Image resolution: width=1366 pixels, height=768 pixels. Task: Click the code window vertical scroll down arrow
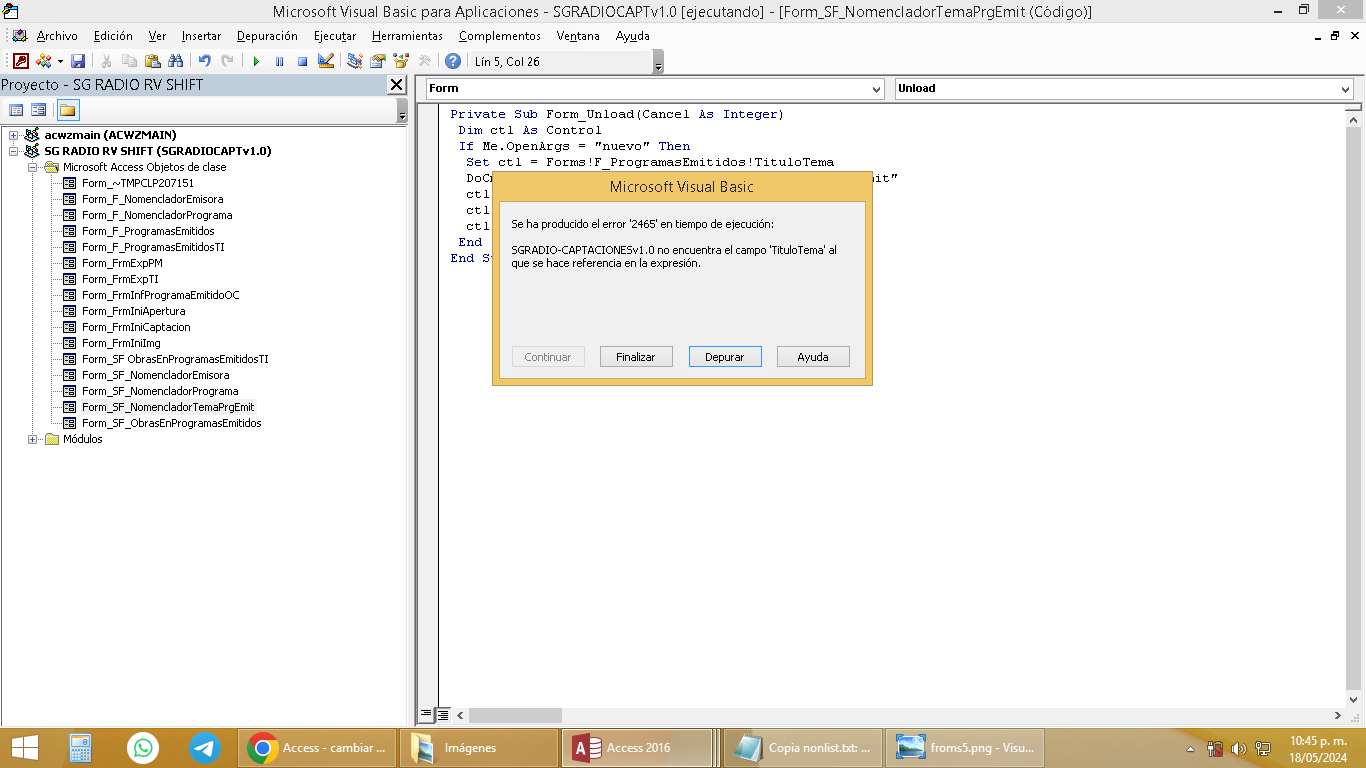point(1353,698)
